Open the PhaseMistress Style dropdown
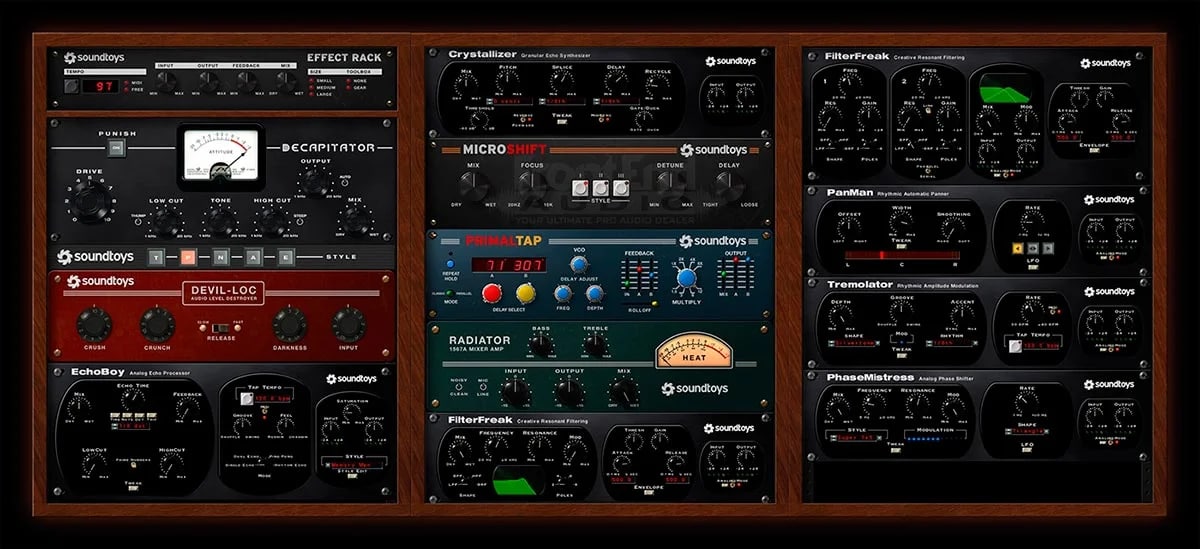The width and height of the screenshot is (1200, 549). pos(857,437)
